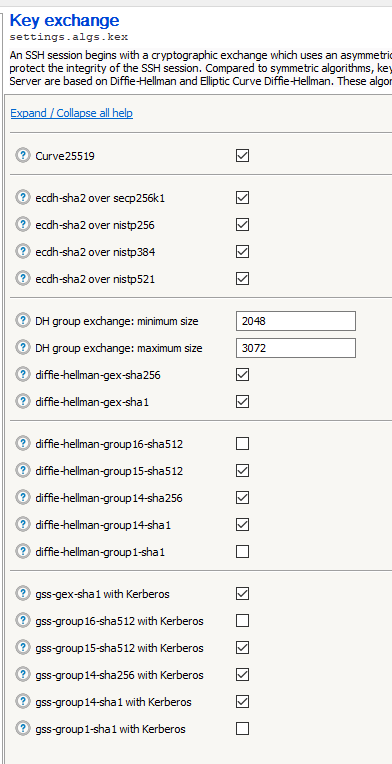The image size is (392, 764).
Task: View help for gss-group14-sha256 with Kerberos
Action: coord(22,674)
